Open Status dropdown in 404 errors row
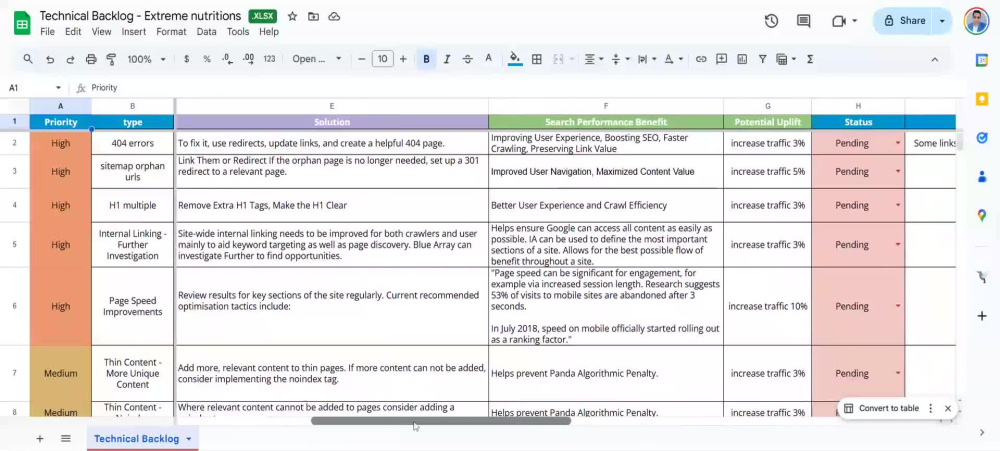Screen dimensions: 1000x451 [898, 144]
